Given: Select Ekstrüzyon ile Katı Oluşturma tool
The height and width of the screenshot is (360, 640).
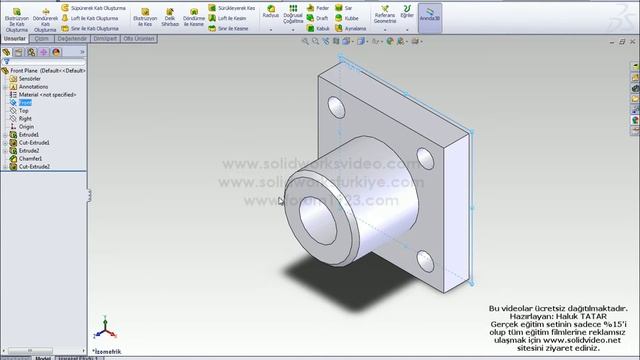Looking at the screenshot, I should (x=16, y=20).
